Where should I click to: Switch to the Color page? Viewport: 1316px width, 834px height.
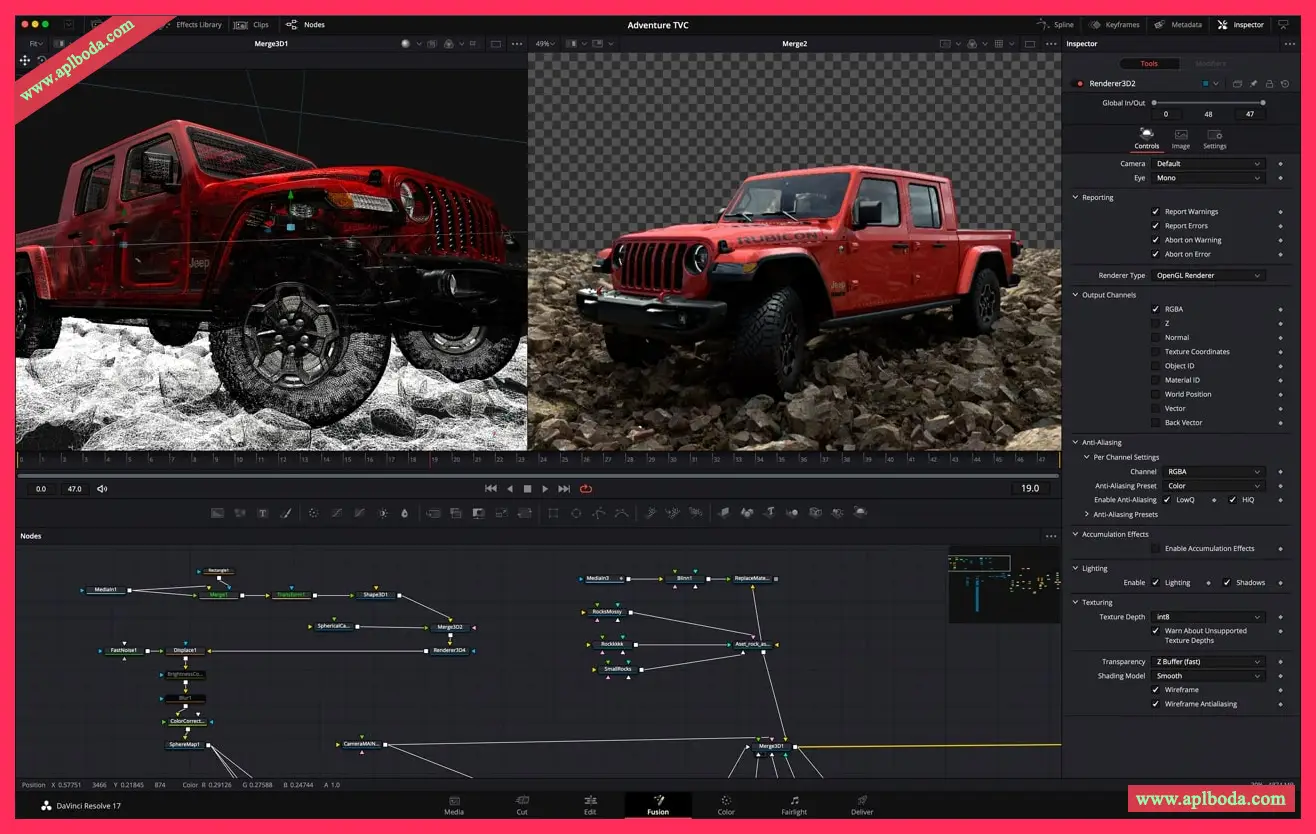click(726, 804)
